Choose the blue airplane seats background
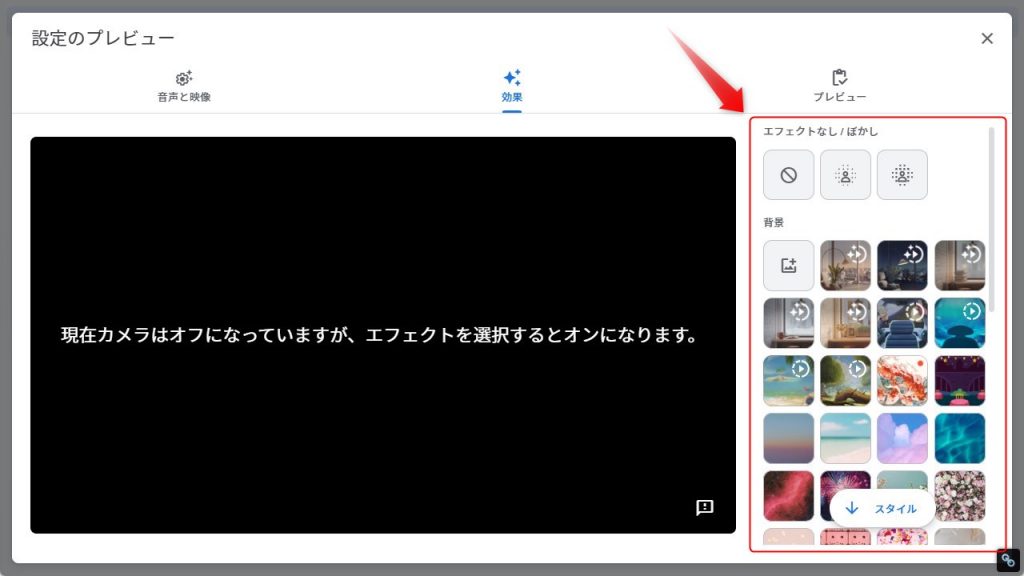1024x576 pixels. 902,323
